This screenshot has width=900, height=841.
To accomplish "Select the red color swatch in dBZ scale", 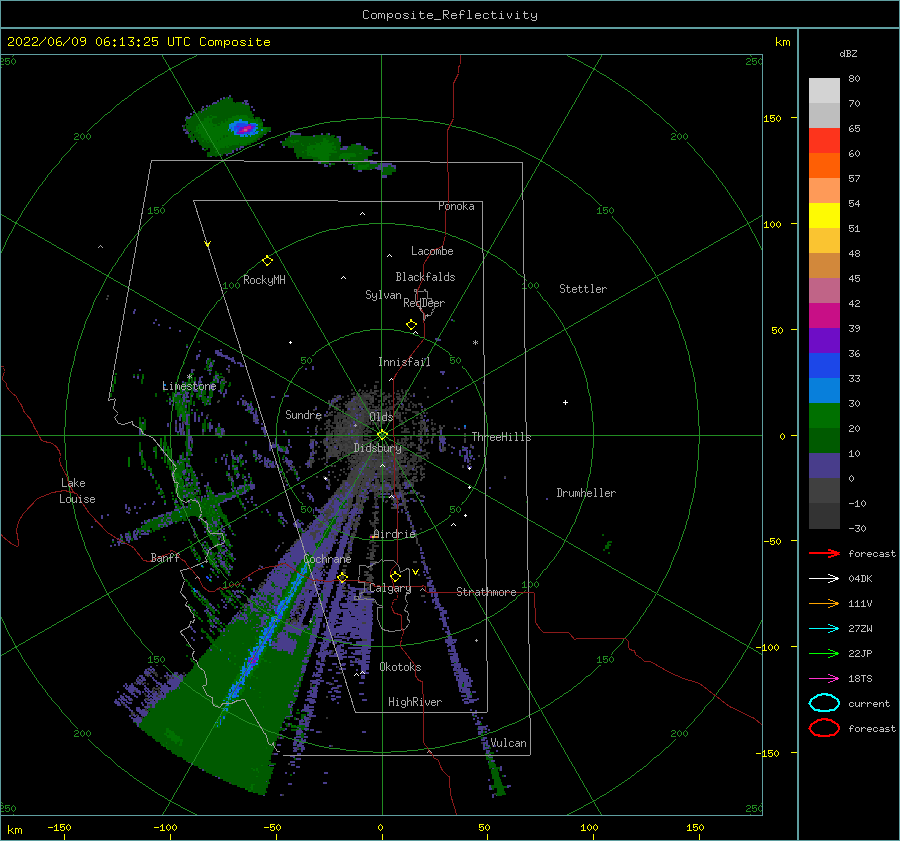I will pos(824,140).
